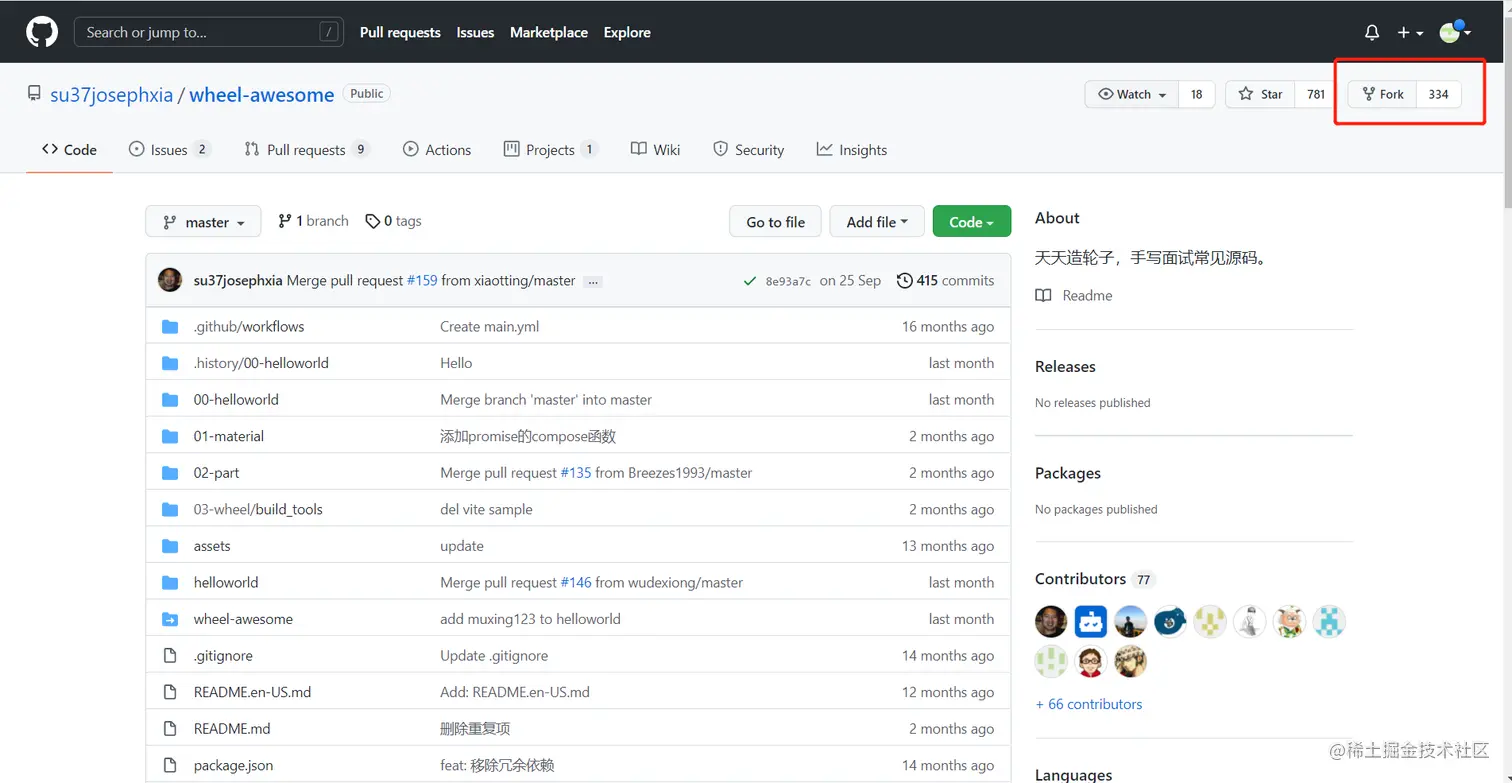Open the Security tab
1512x783 pixels.
tap(748, 150)
